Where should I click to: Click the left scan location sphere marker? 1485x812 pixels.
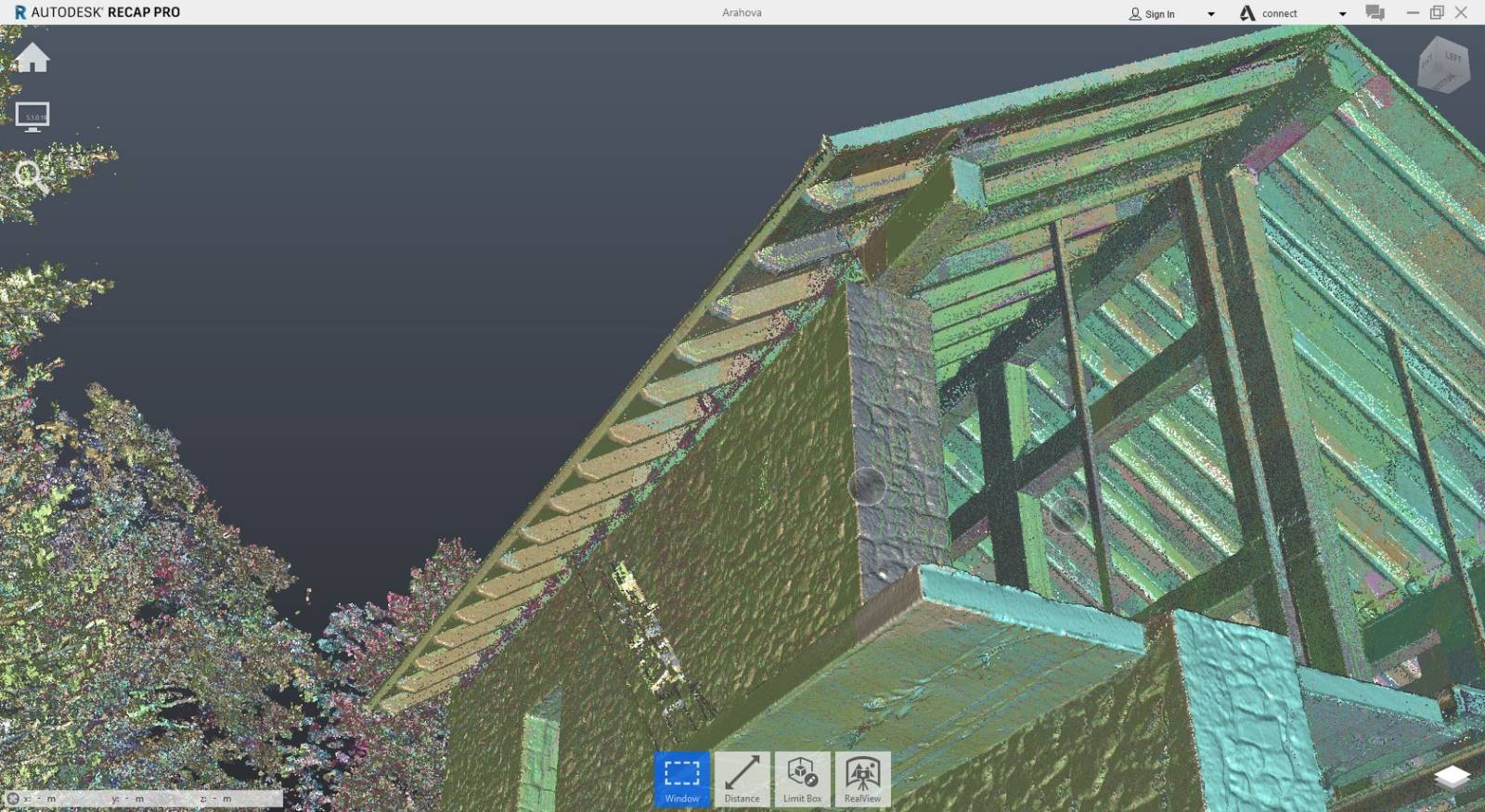(x=867, y=485)
